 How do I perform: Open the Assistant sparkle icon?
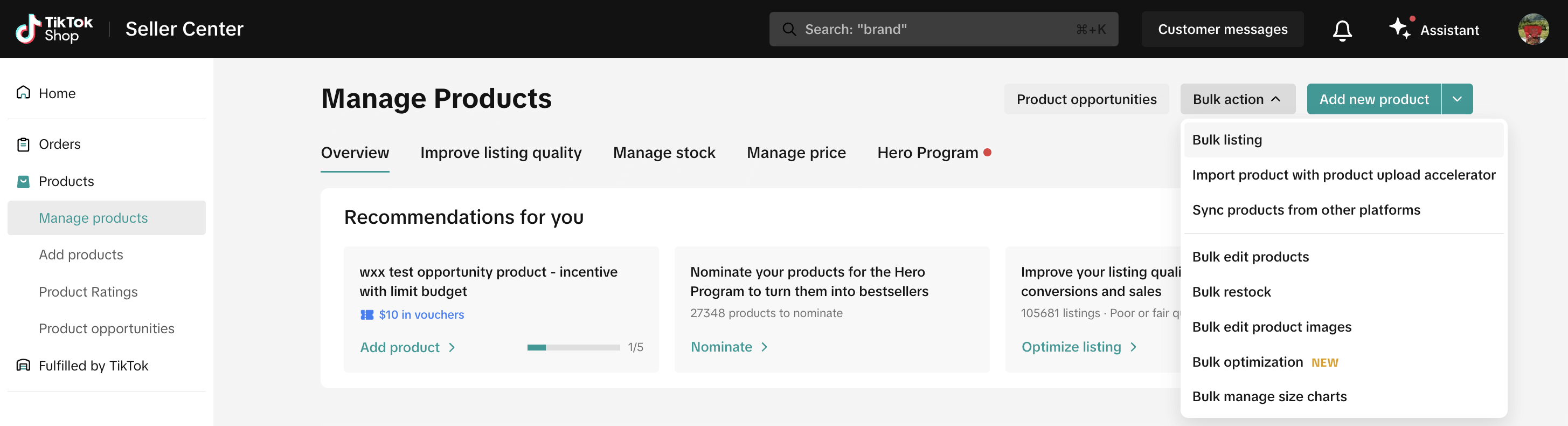pos(1399,29)
